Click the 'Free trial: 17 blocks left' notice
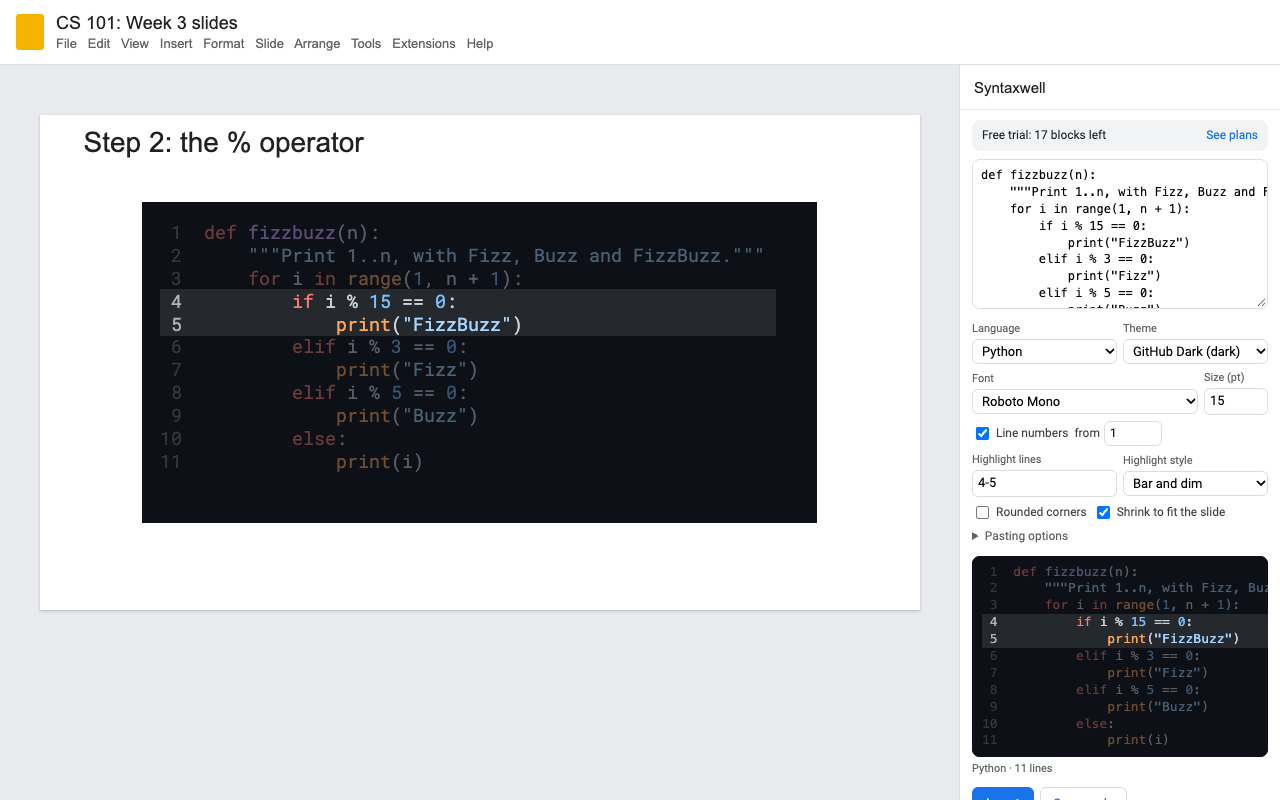The image size is (1280, 800). pyautogui.click(x=1044, y=135)
